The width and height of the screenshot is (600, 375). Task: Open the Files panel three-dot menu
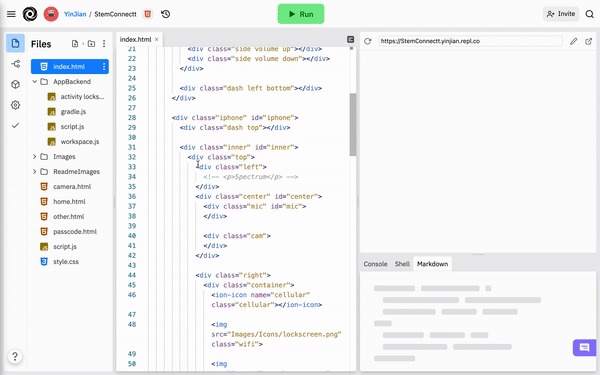(104, 44)
